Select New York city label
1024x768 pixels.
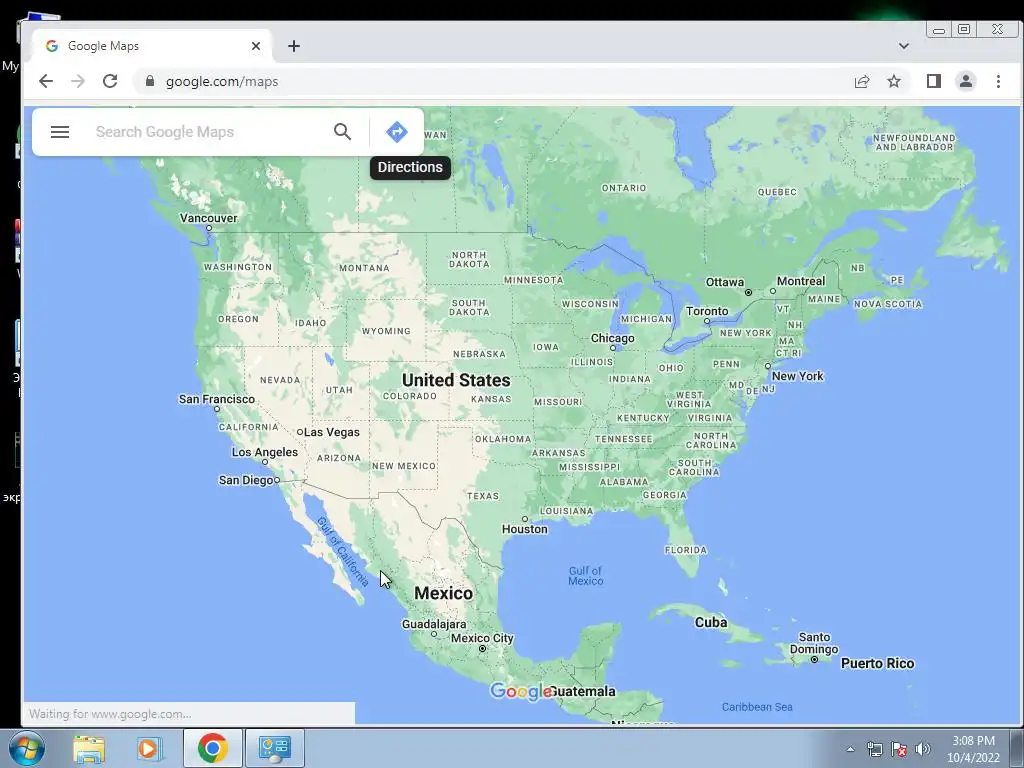[797, 376]
